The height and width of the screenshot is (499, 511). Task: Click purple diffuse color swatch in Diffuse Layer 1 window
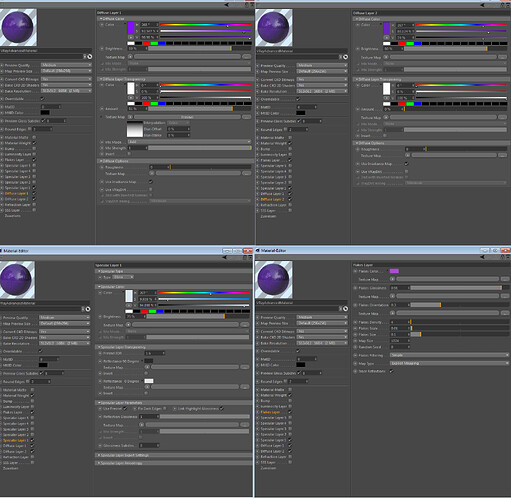[x=131, y=28]
